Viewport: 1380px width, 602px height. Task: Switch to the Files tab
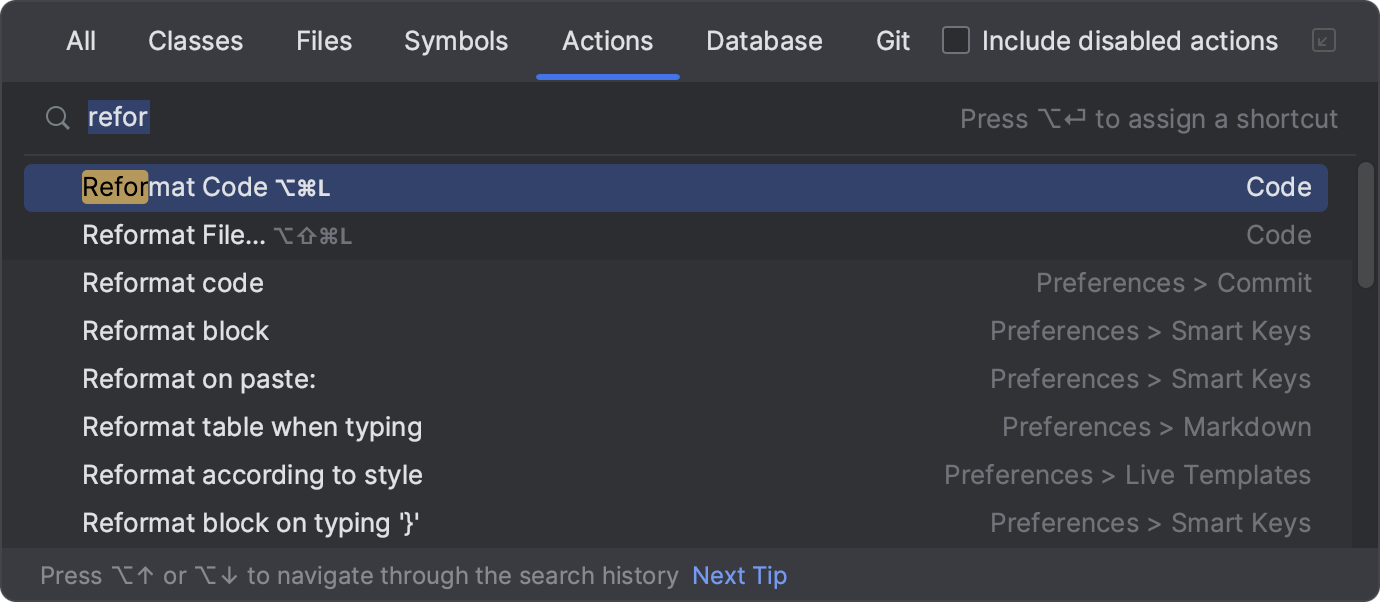pos(323,41)
